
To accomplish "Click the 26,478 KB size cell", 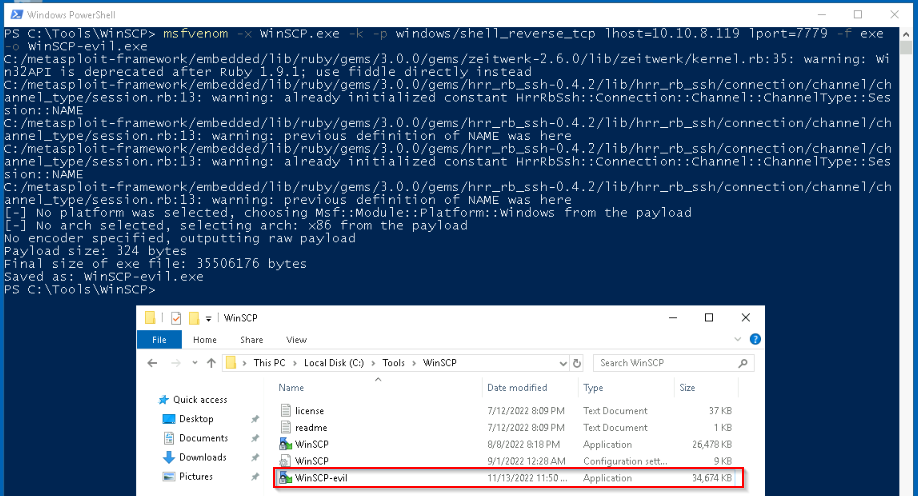I will (711, 445).
